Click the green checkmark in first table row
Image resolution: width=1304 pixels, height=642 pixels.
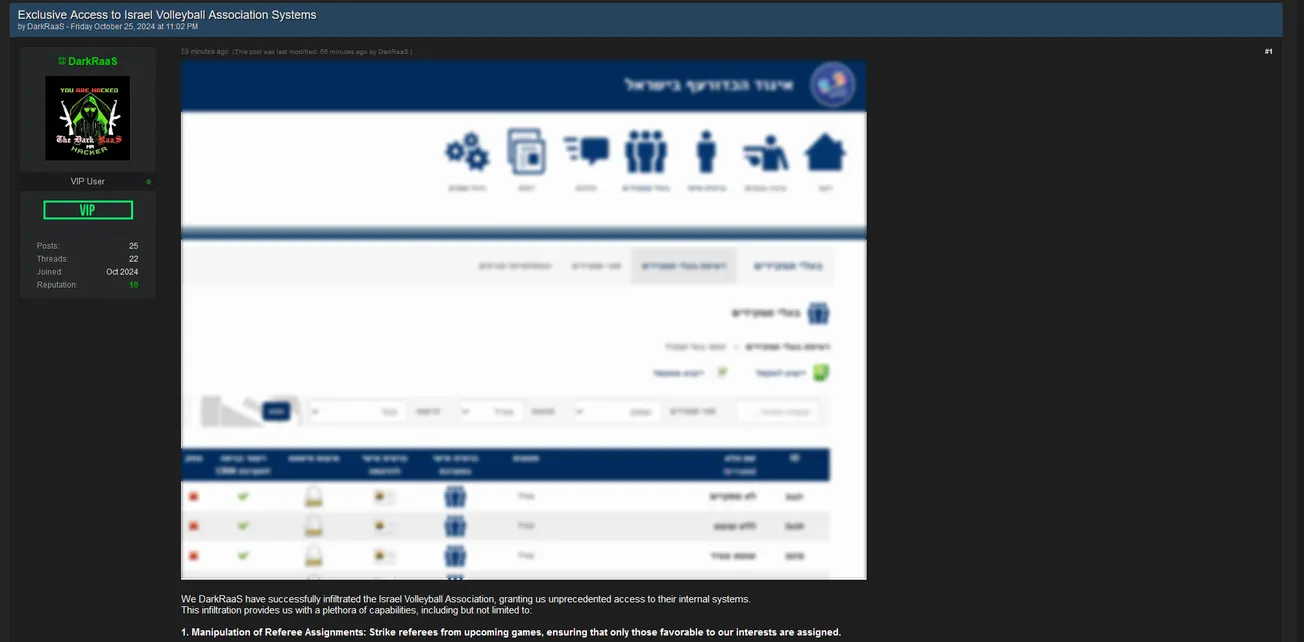(243, 496)
